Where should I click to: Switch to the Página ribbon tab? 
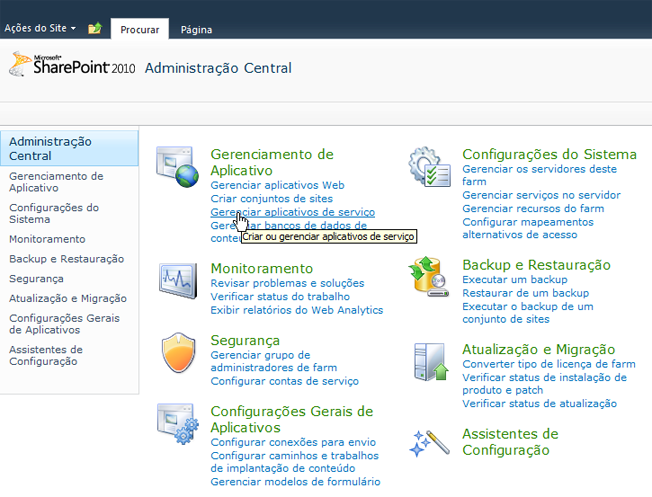[196, 30]
